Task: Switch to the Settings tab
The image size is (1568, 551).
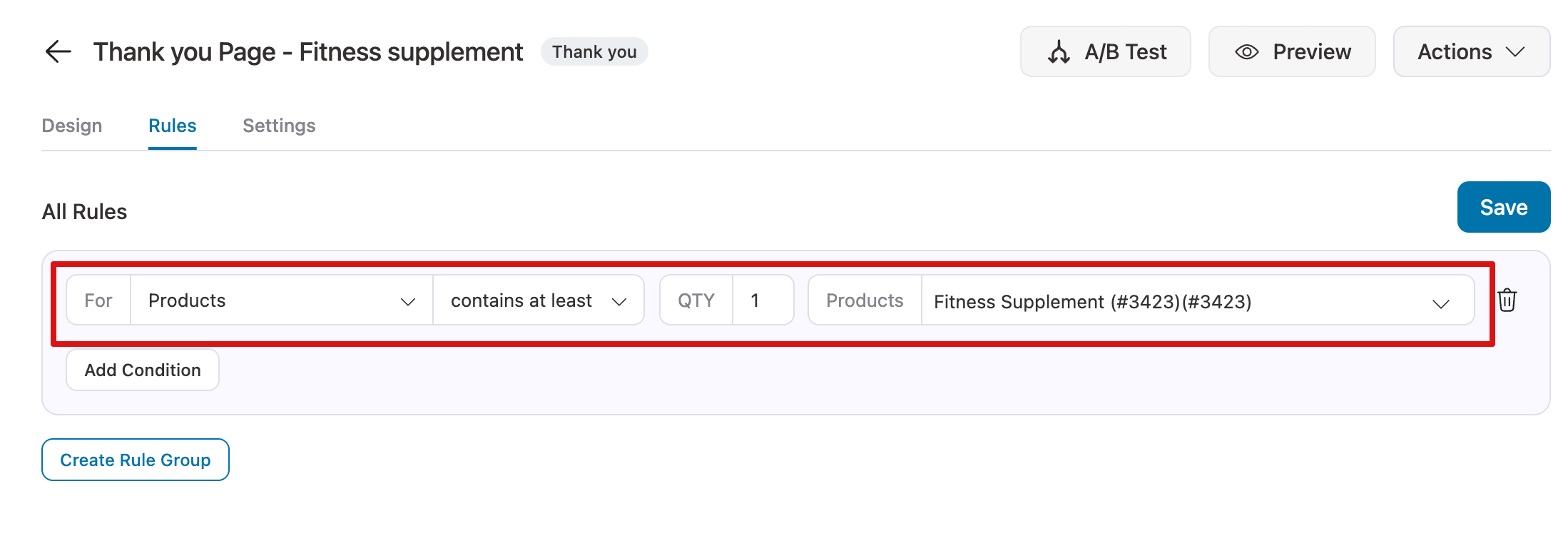Action: (279, 126)
